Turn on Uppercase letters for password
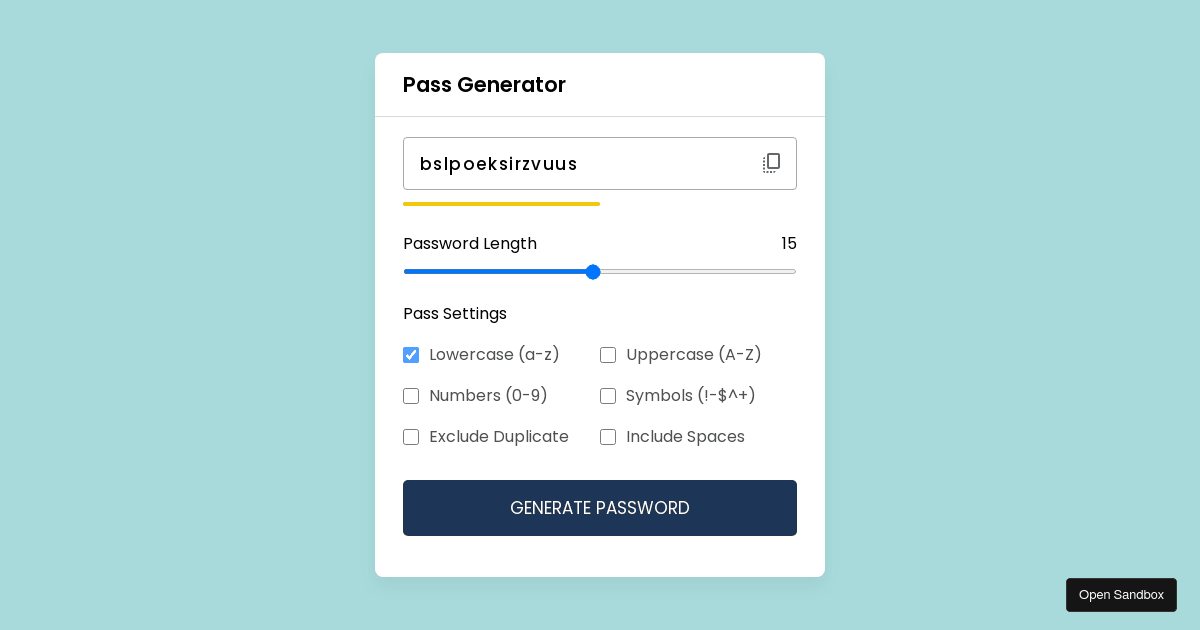The width and height of the screenshot is (1200, 630). [x=608, y=355]
